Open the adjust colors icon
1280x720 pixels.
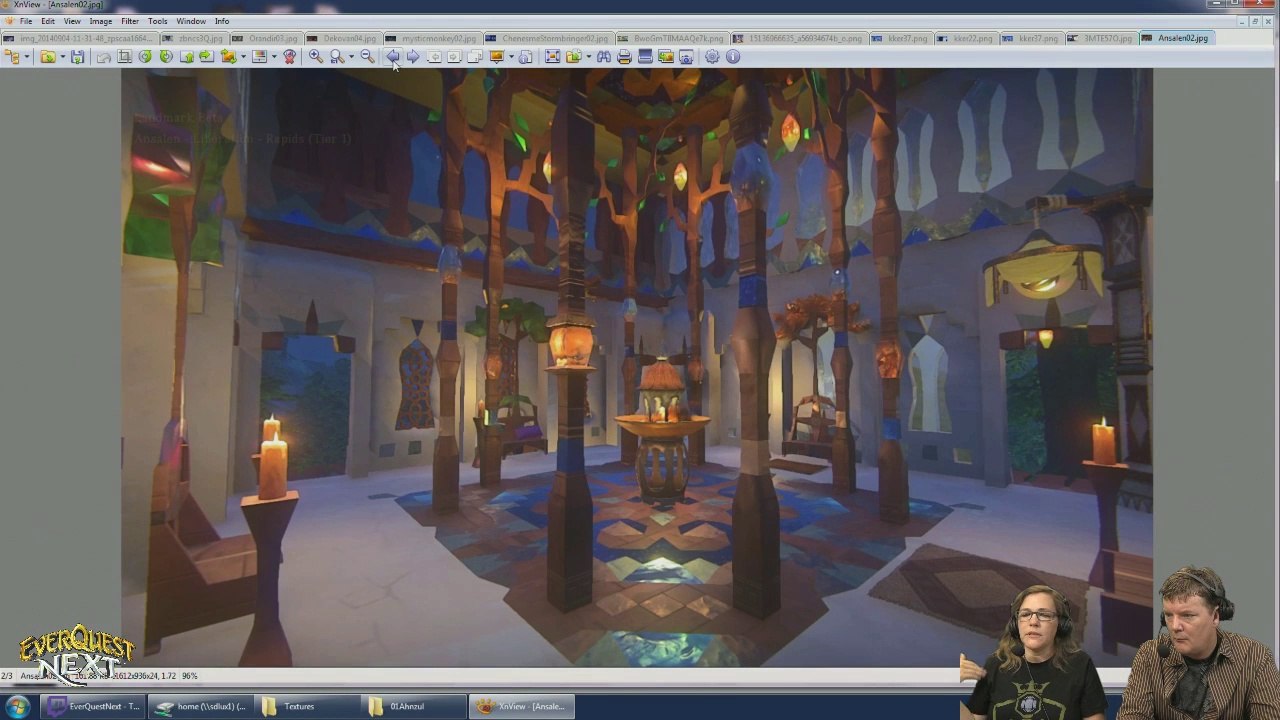260,57
